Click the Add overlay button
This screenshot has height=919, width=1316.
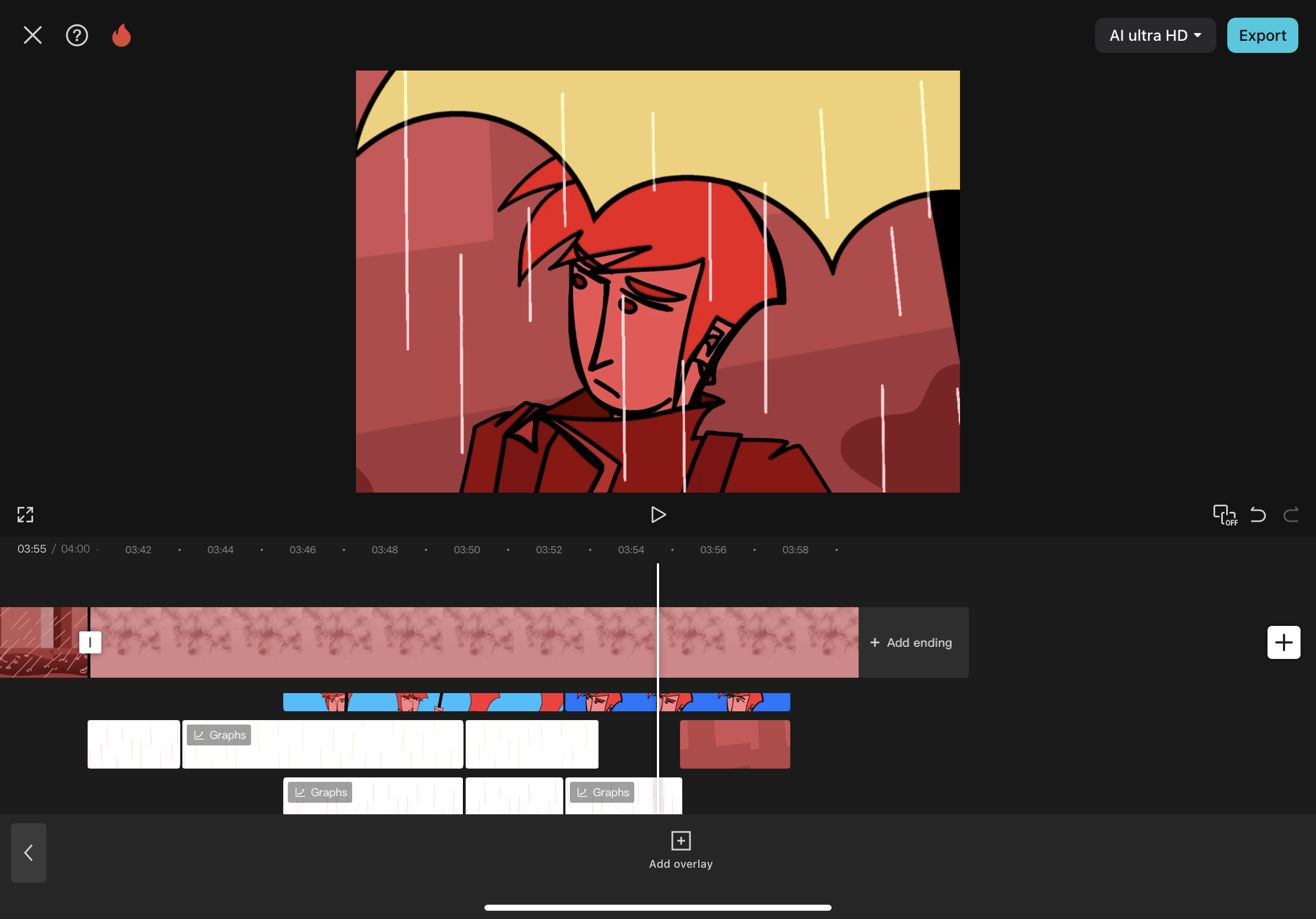(681, 851)
